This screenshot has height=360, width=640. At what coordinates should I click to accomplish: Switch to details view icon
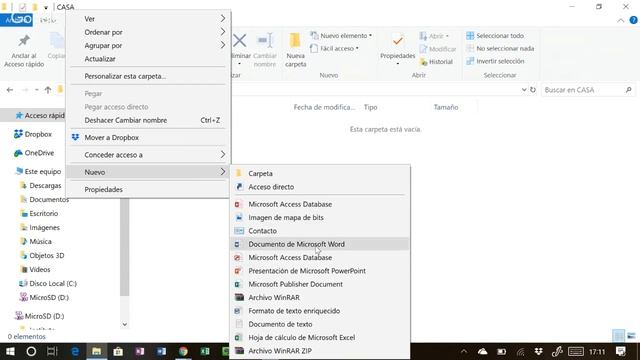(x=618, y=336)
